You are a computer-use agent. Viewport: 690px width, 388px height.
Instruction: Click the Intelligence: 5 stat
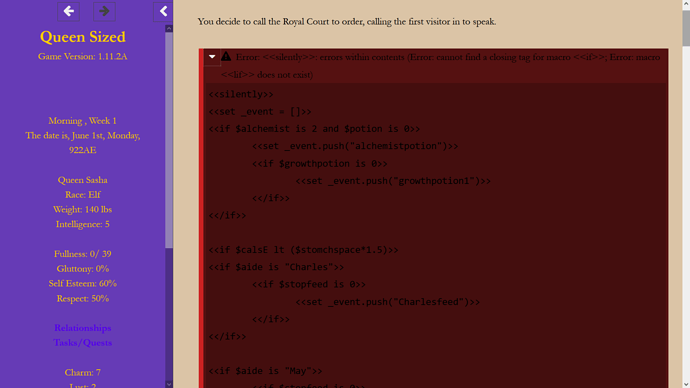click(x=83, y=224)
